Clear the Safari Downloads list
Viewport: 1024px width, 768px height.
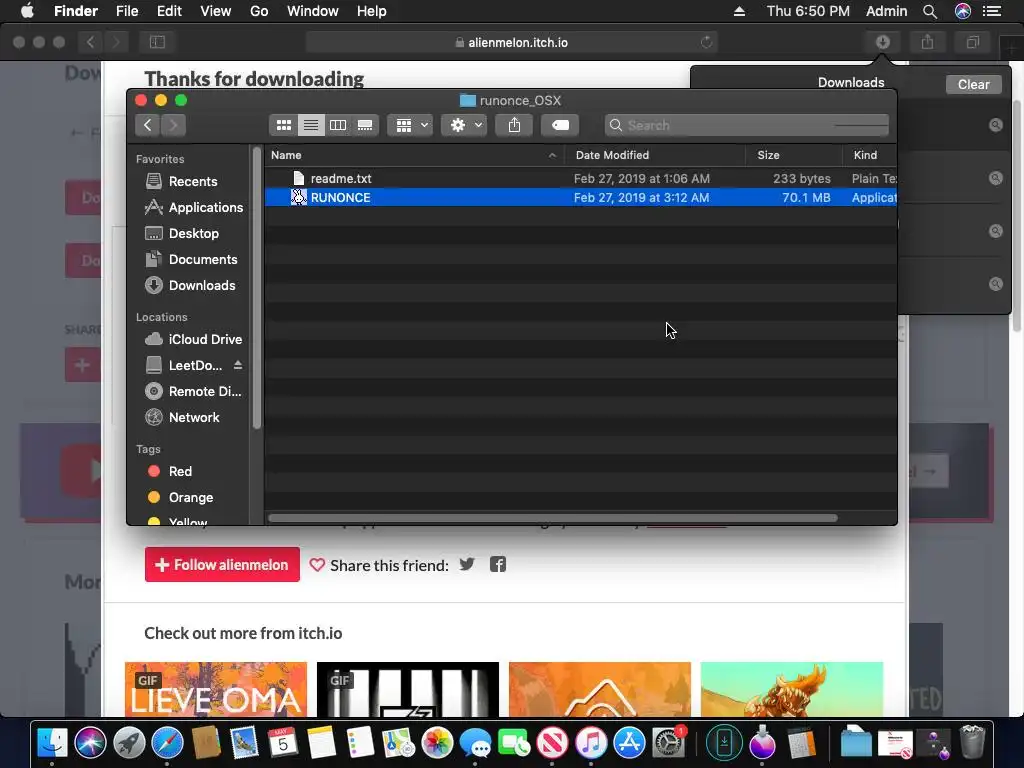coord(973,84)
